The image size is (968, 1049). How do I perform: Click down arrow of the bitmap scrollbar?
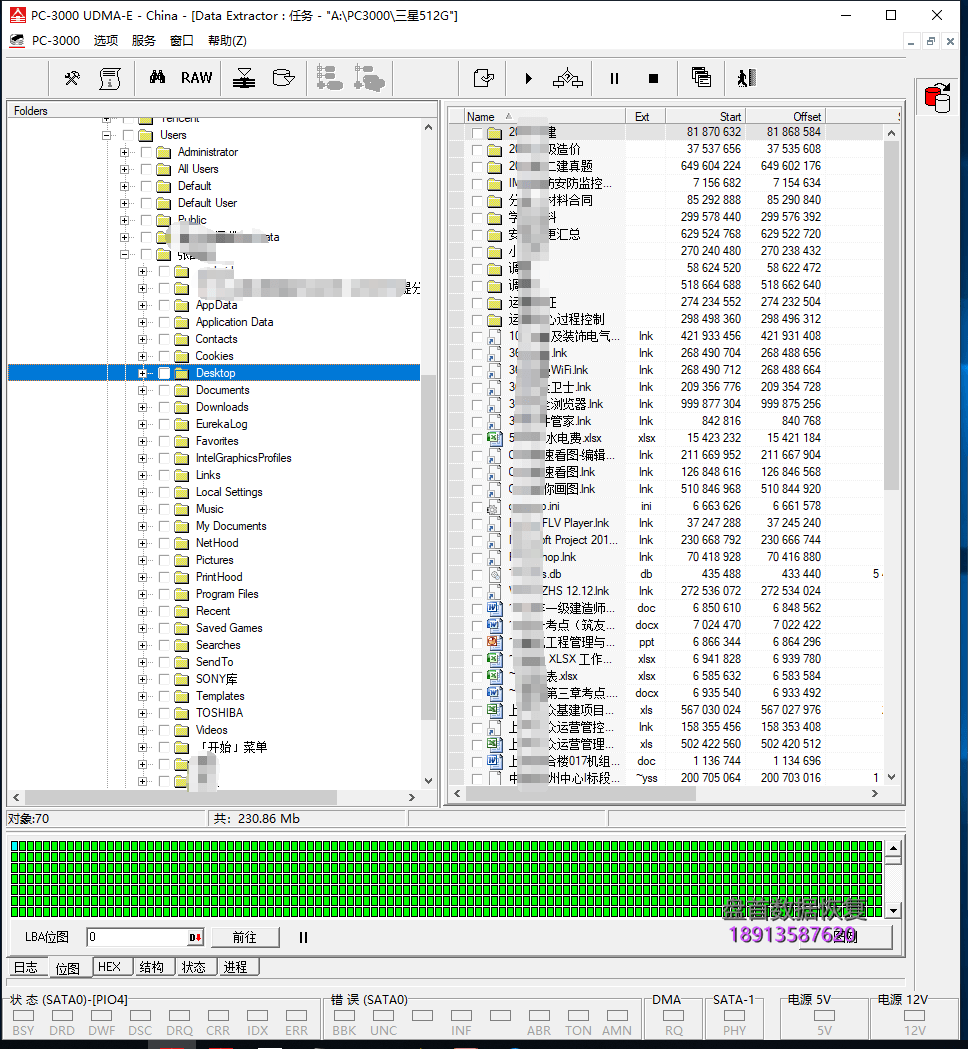point(894,910)
